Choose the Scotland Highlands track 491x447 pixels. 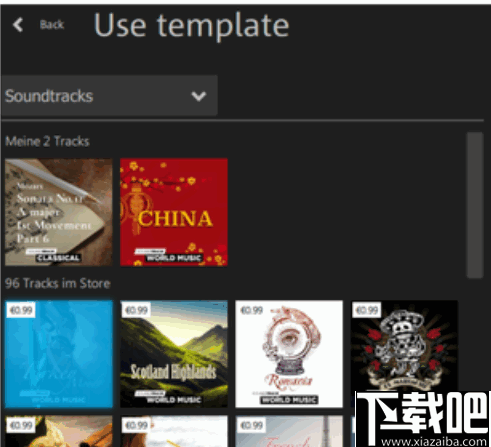click(x=174, y=354)
